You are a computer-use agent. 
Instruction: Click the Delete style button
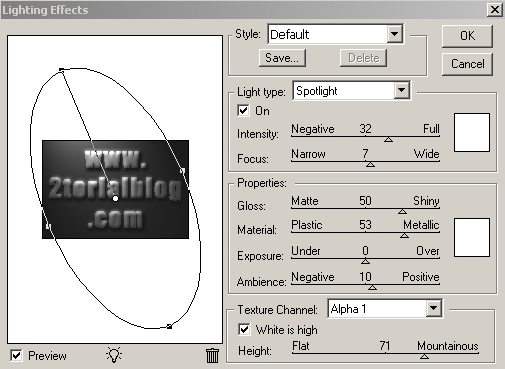click(x=363, y=58)
